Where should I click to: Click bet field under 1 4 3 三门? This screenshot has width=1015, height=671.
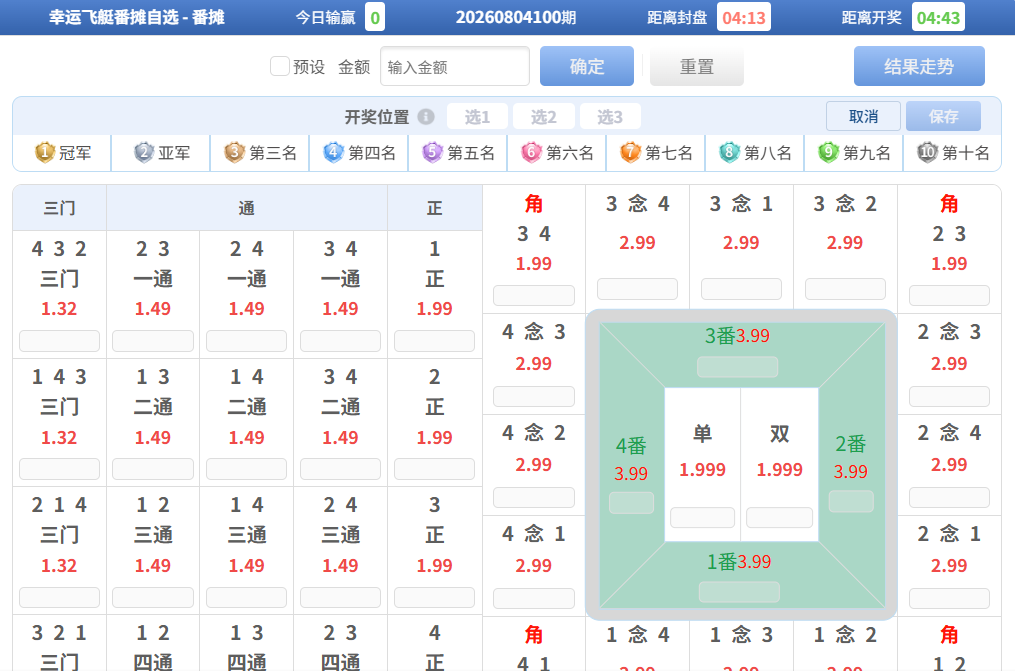(x=60, y=469)
